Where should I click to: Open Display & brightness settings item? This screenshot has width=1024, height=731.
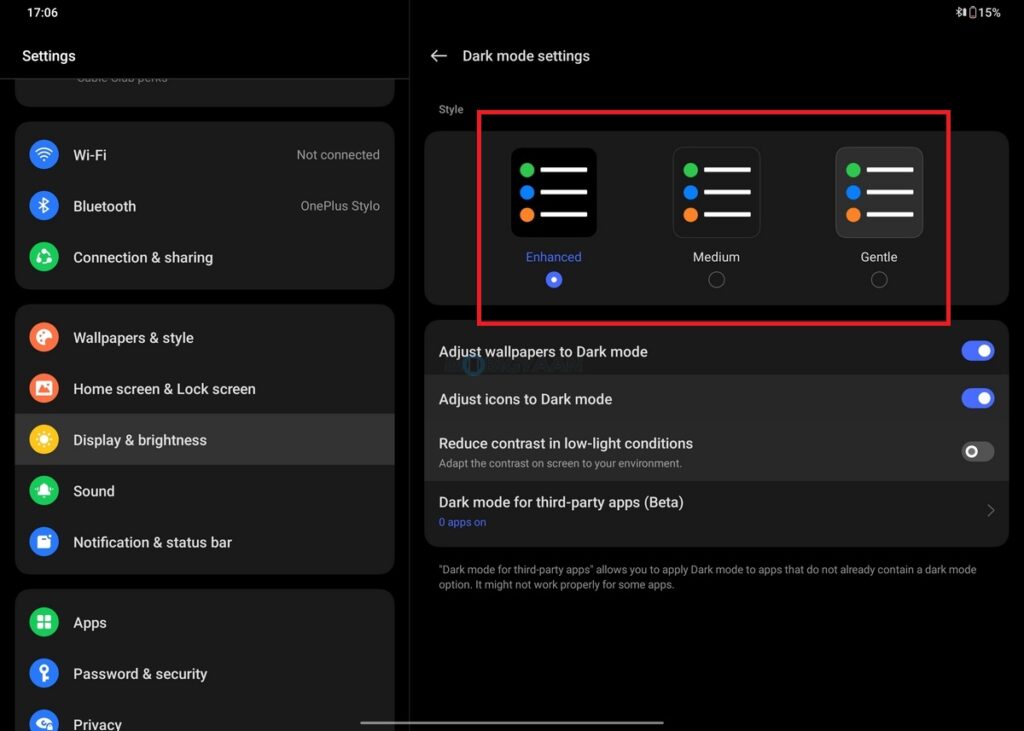140,440
